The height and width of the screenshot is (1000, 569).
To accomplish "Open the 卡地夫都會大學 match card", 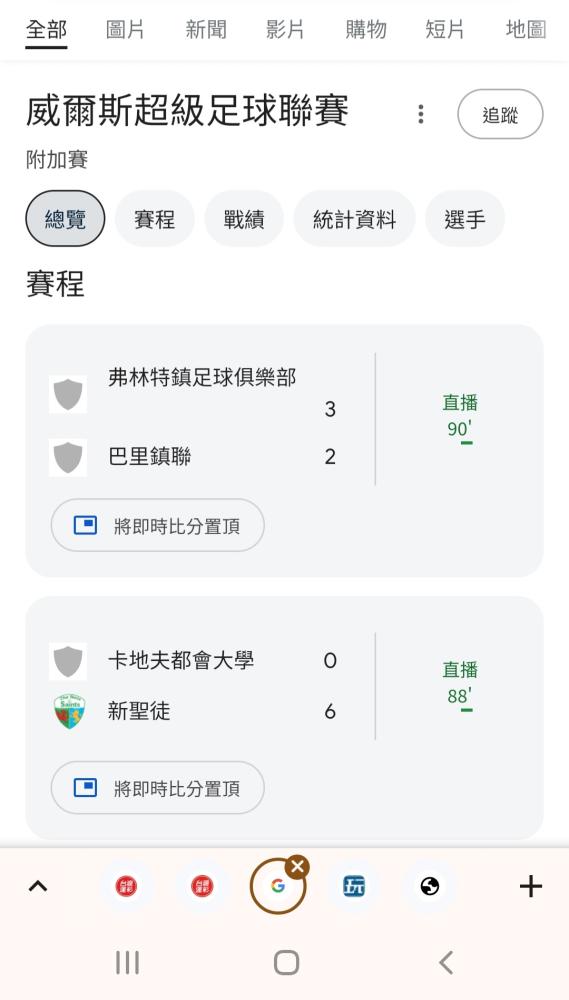I will click(x=284, y=686).
